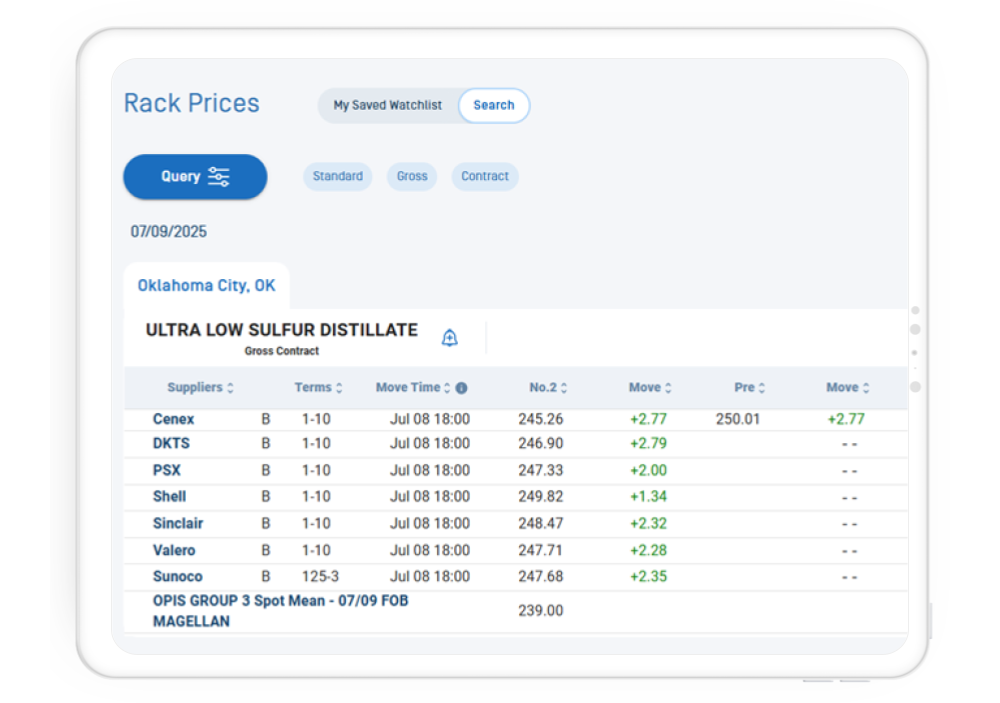Toggle the Standard price view

tap(337, 176)
